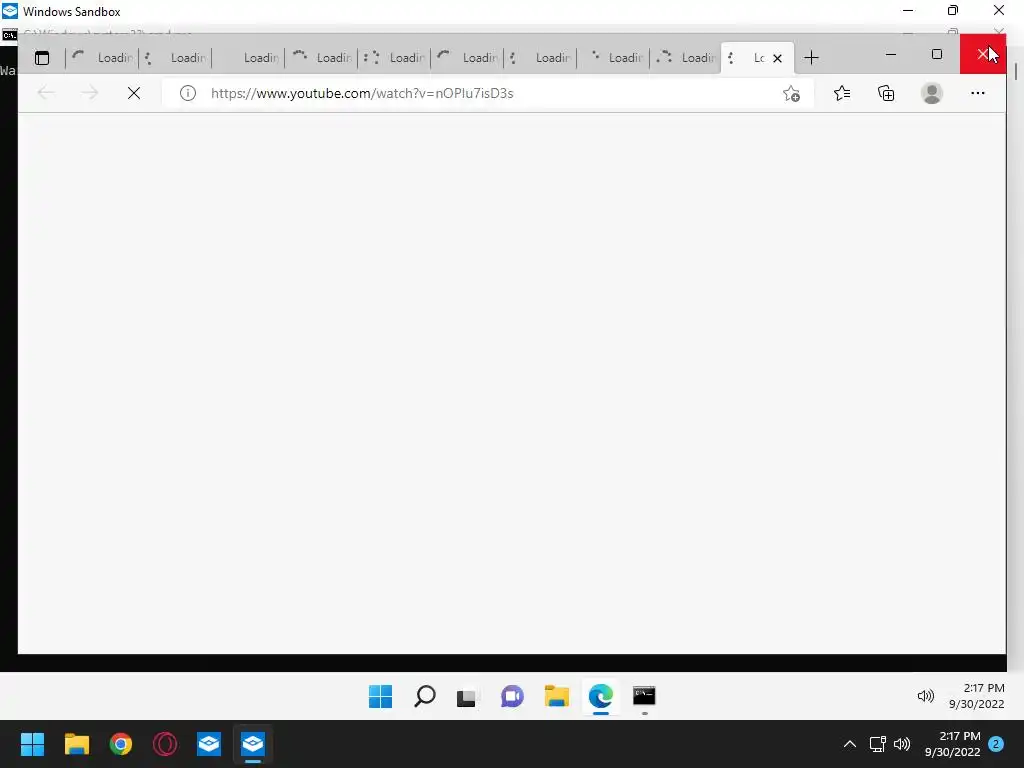1024x768 pixels.
Task: Add this page to favorites
Action: tap(791, 93)
